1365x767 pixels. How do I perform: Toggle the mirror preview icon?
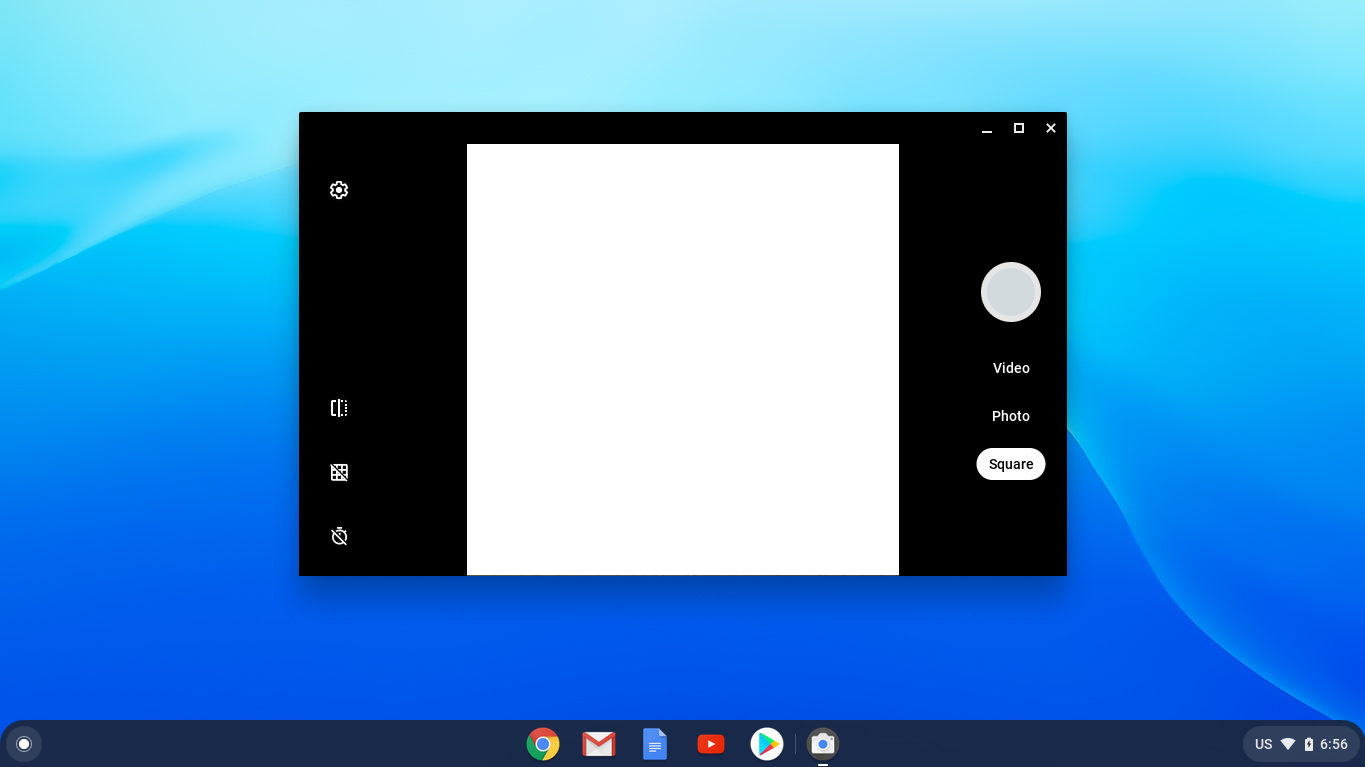click(x=339, y=408)
